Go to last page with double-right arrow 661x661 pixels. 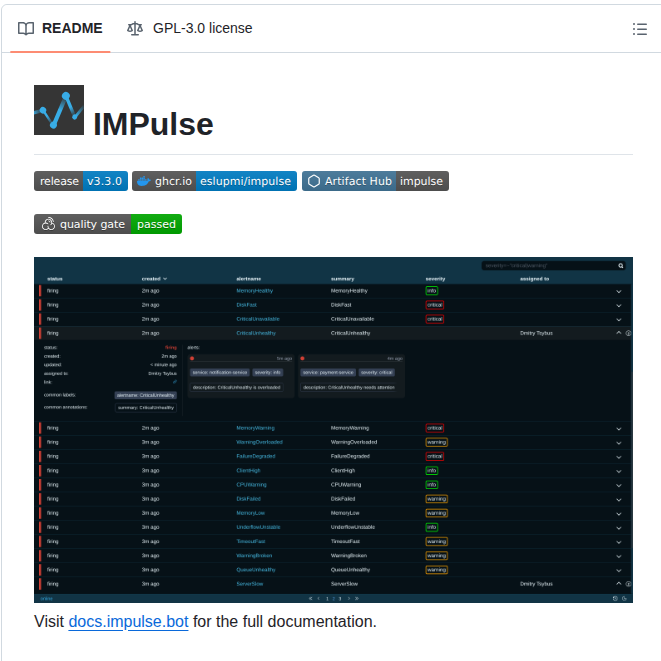pos(357,598)
